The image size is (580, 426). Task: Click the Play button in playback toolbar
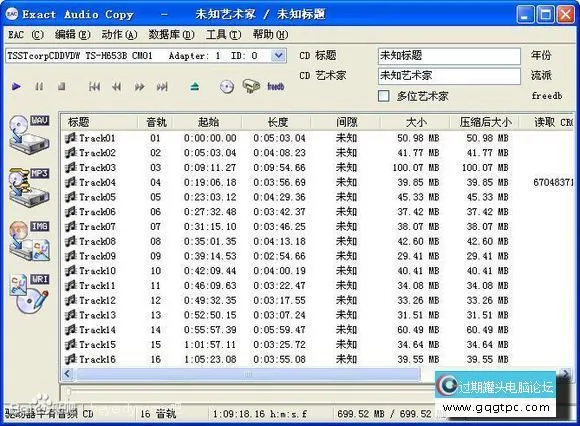16,87
